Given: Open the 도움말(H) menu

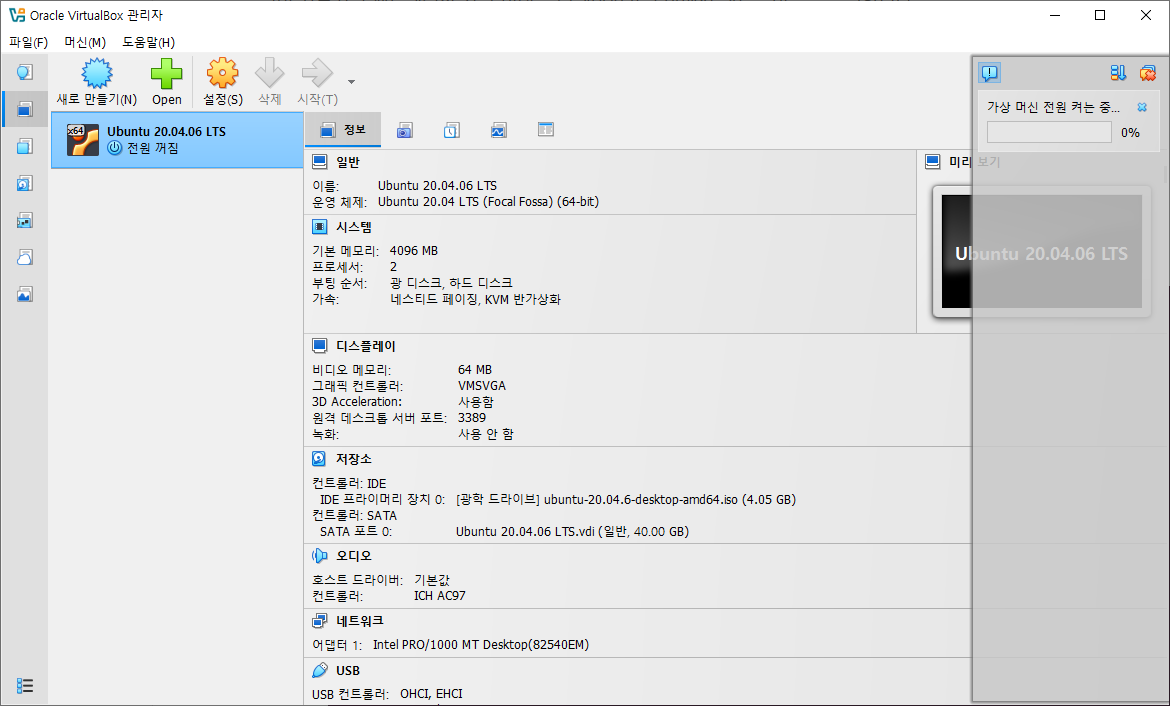Looking at the screenshot, I should click(x=148, y=43).
